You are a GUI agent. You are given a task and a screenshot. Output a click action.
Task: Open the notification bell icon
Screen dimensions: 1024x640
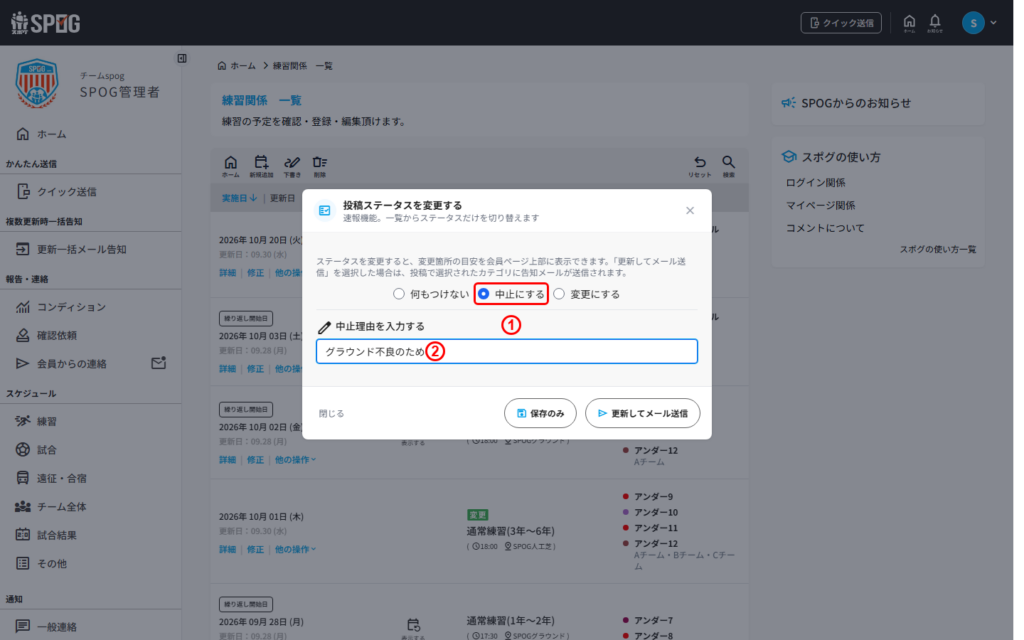click(x=935, y=23)
